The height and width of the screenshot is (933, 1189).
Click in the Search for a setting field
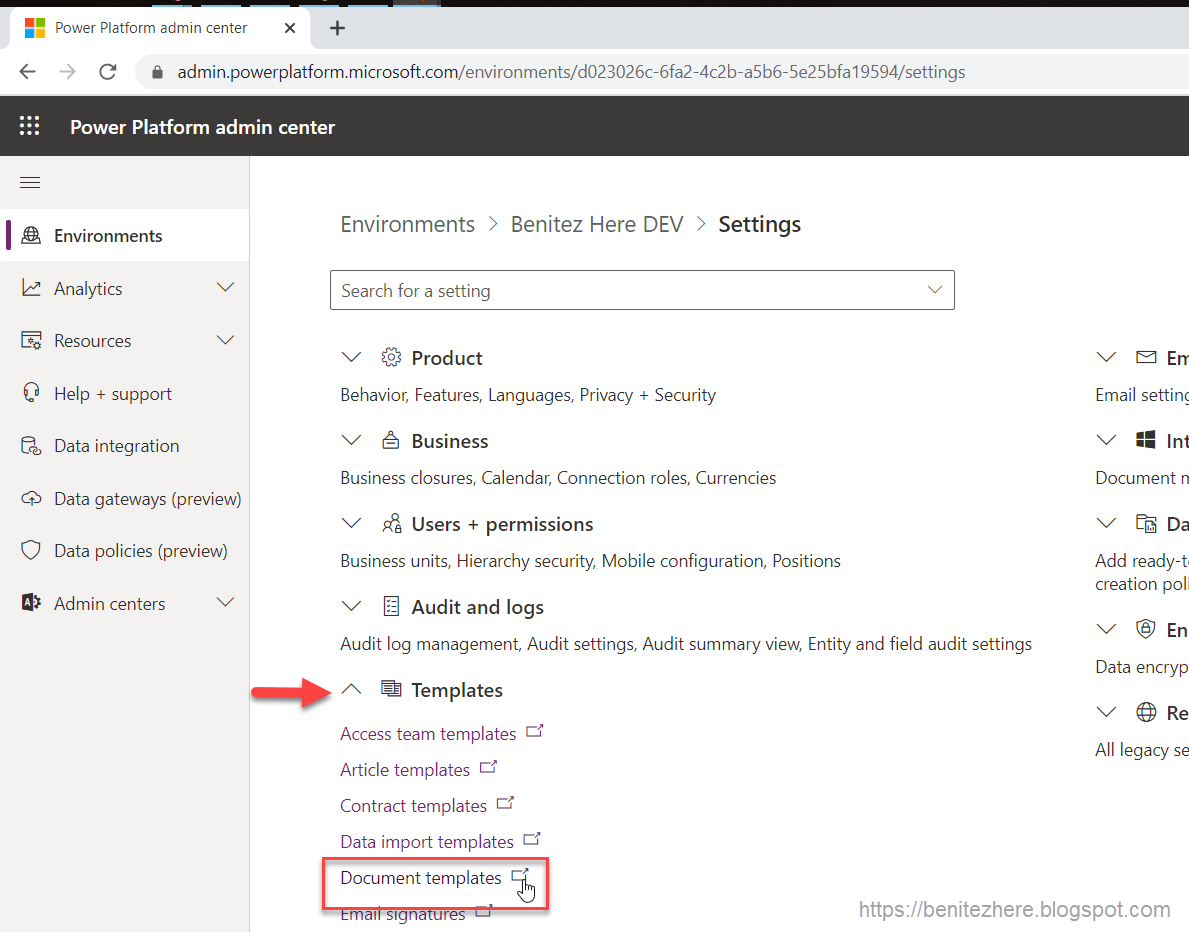coord(642,290)
